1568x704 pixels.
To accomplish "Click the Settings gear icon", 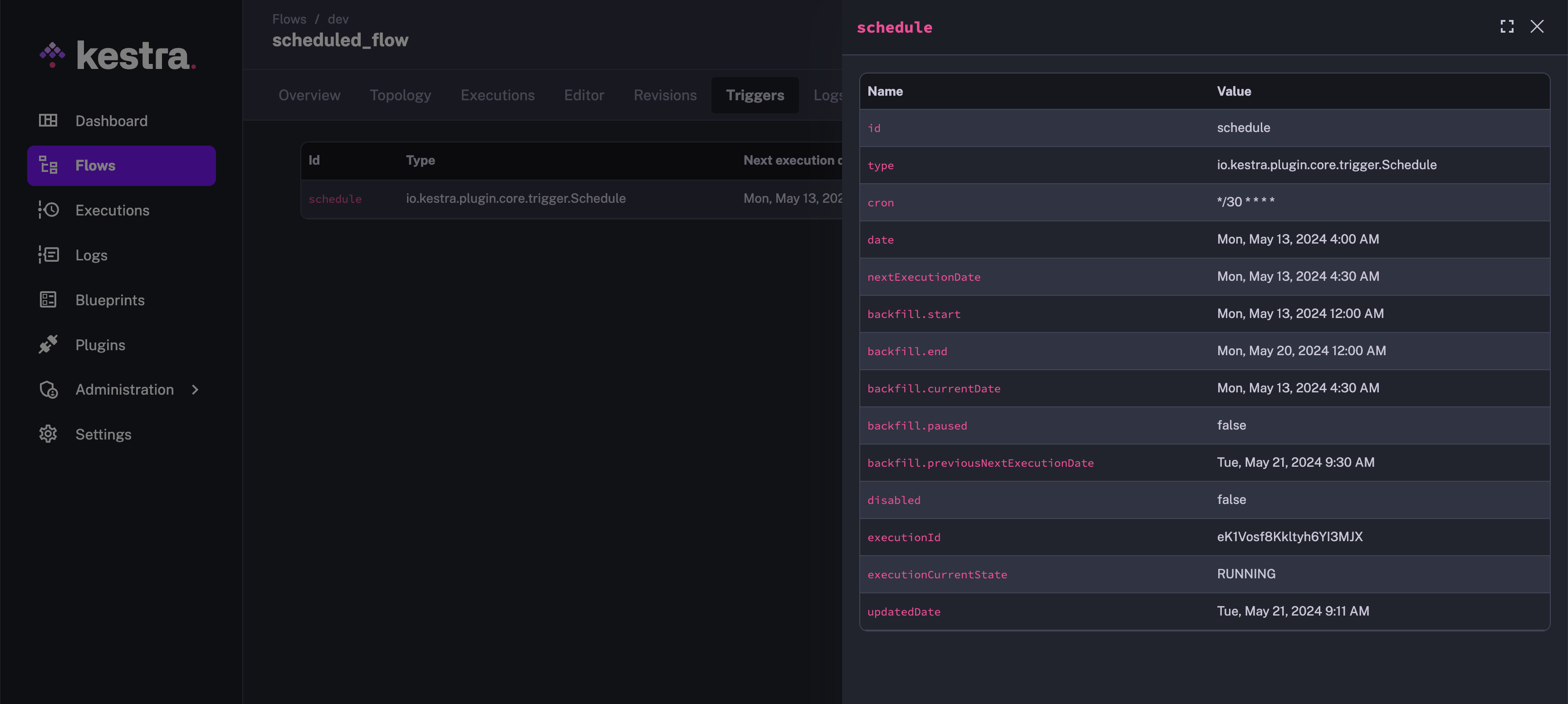I will 48,434.
